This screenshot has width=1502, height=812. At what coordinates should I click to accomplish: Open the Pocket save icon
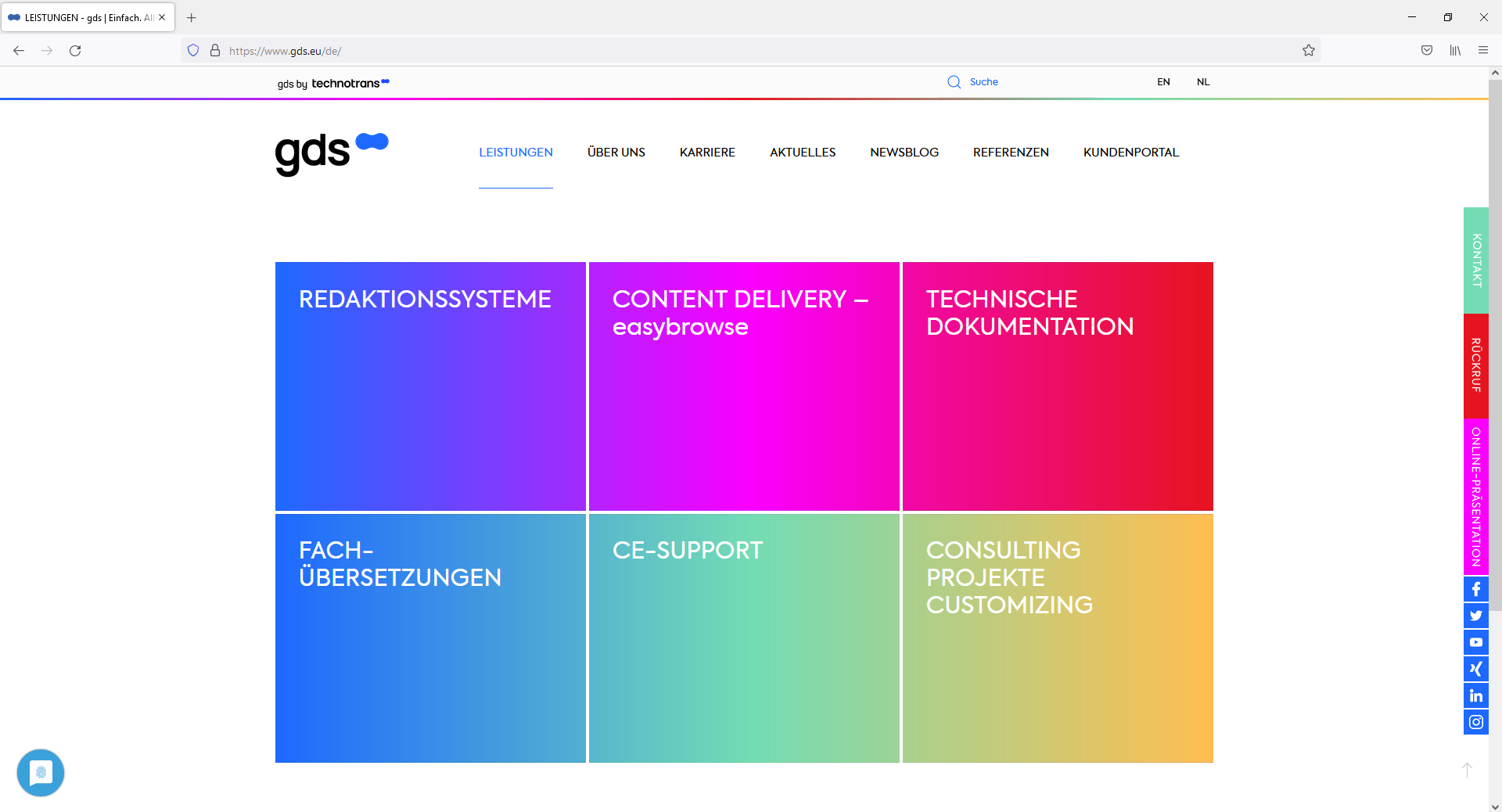(x=1427, y=51)
